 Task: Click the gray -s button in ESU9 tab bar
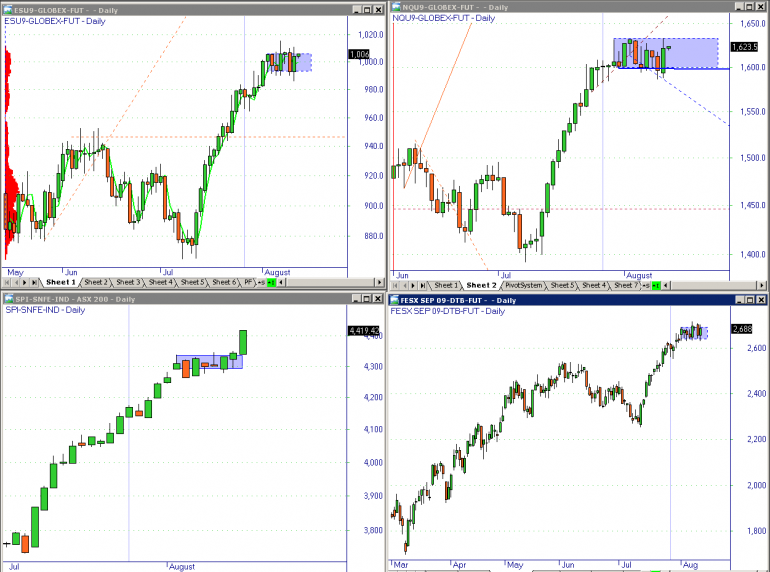pos(261,282)
